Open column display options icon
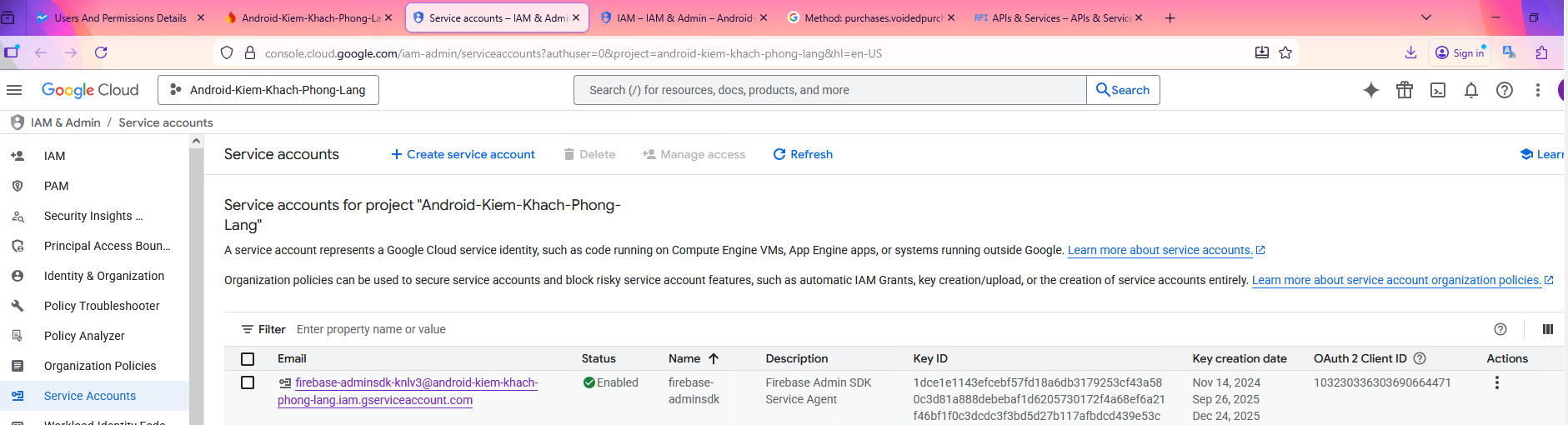This screenshot has width=1568, height=425. (1547, 329)
